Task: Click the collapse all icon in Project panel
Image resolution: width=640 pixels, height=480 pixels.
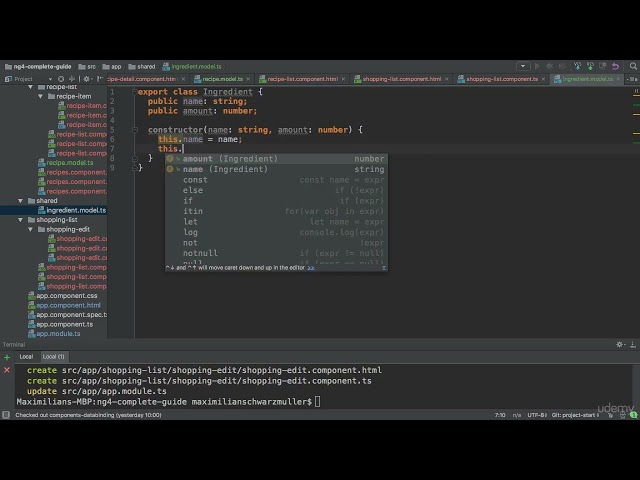Action: pyautogui.click(x=72, y=79)
